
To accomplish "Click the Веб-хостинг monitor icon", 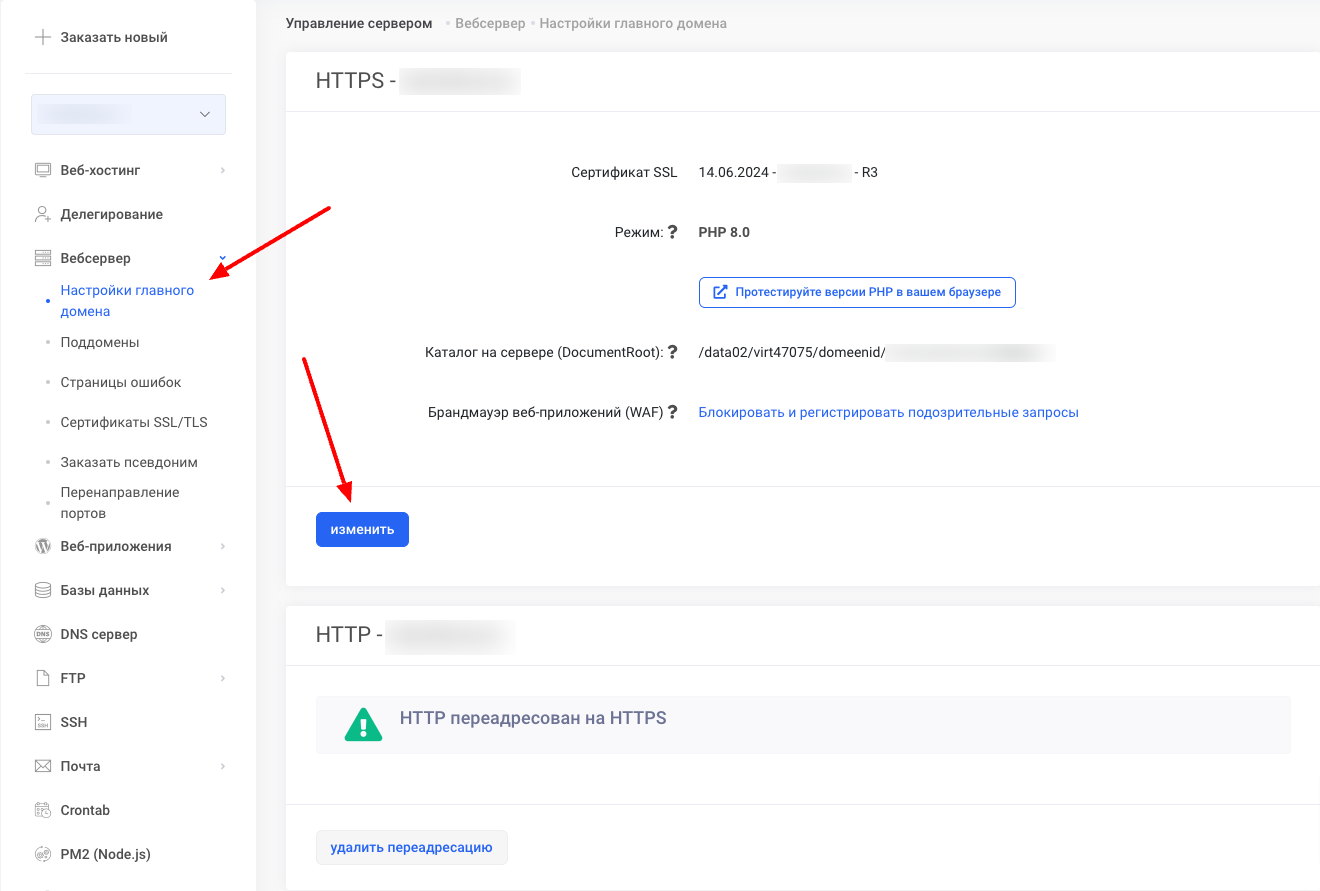I will click(x=43, y=170).
